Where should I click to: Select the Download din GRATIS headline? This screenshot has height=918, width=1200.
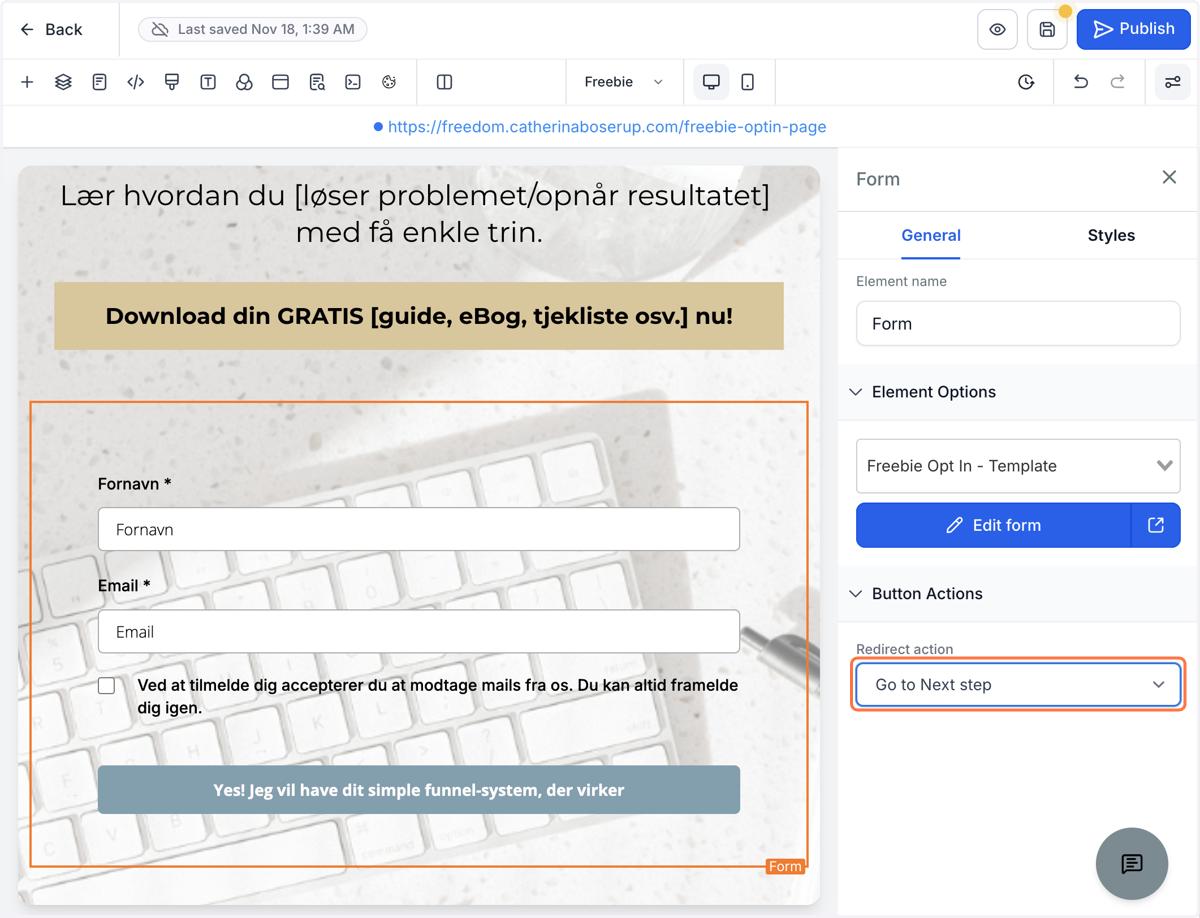coord(419,316)
